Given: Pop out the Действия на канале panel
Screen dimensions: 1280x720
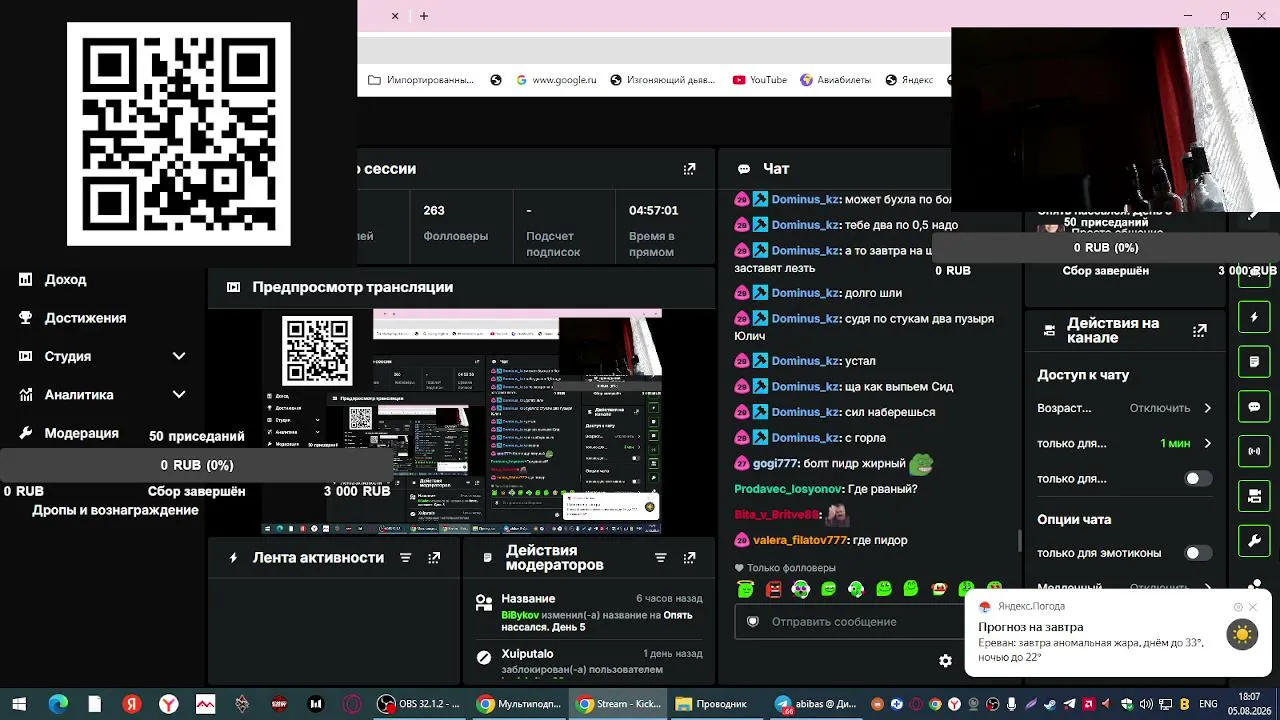Looking at the screenshot, I should tap(1200, 331).
